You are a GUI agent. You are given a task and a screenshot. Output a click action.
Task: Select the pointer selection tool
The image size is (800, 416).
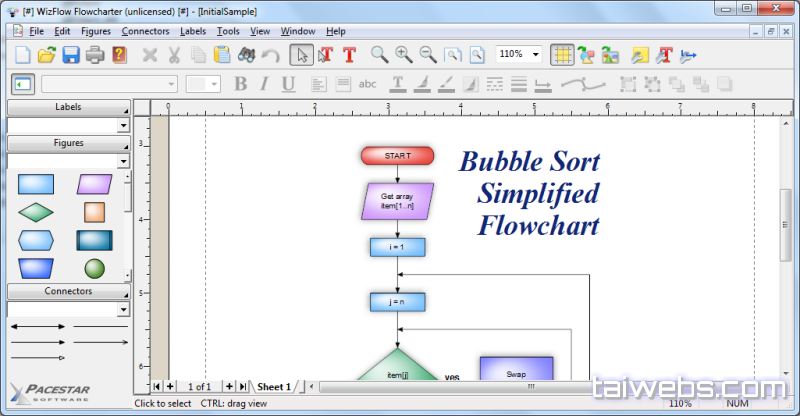point(303,54)
